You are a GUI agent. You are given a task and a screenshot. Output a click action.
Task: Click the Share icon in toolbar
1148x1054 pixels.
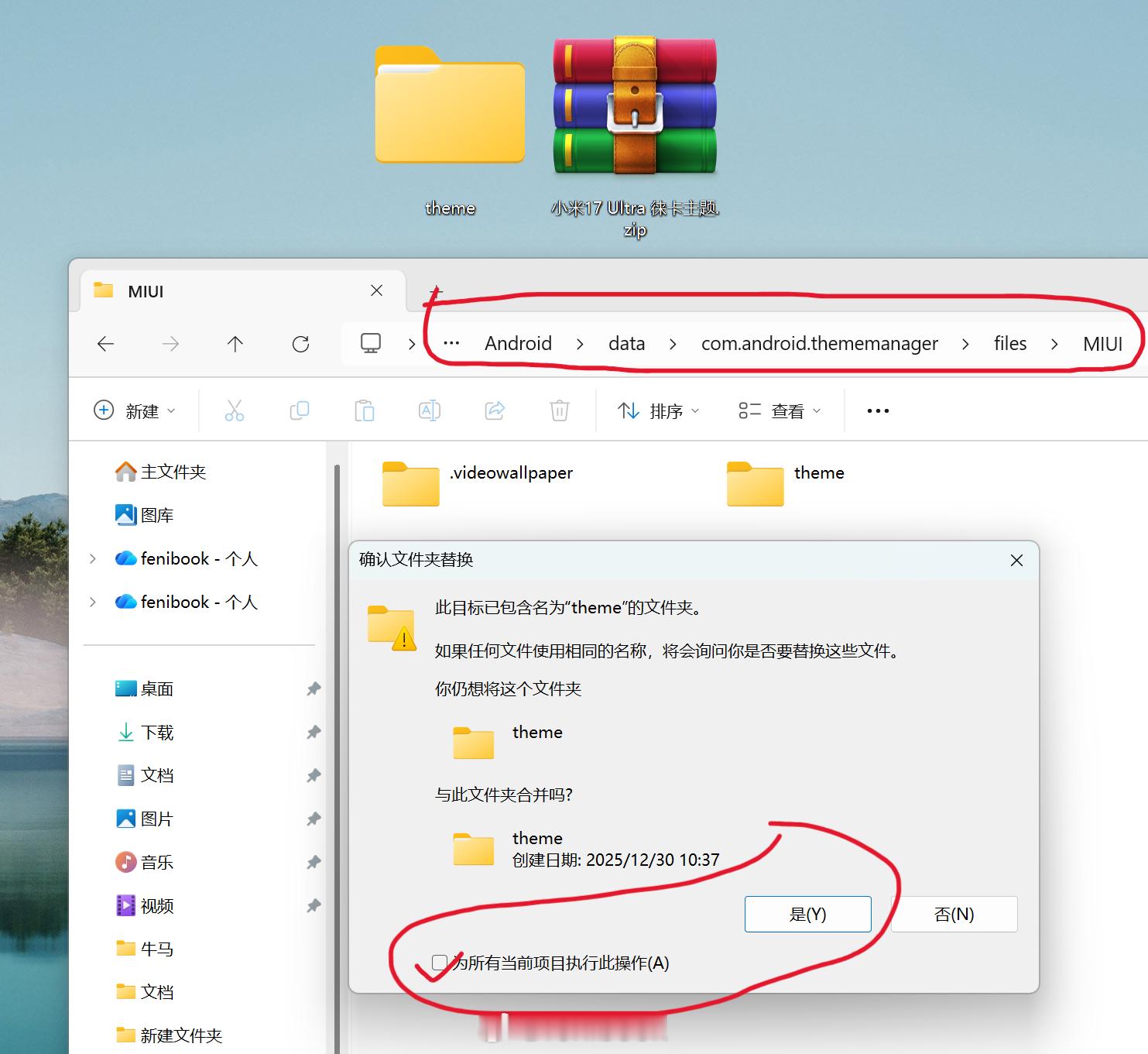point(495,410)
